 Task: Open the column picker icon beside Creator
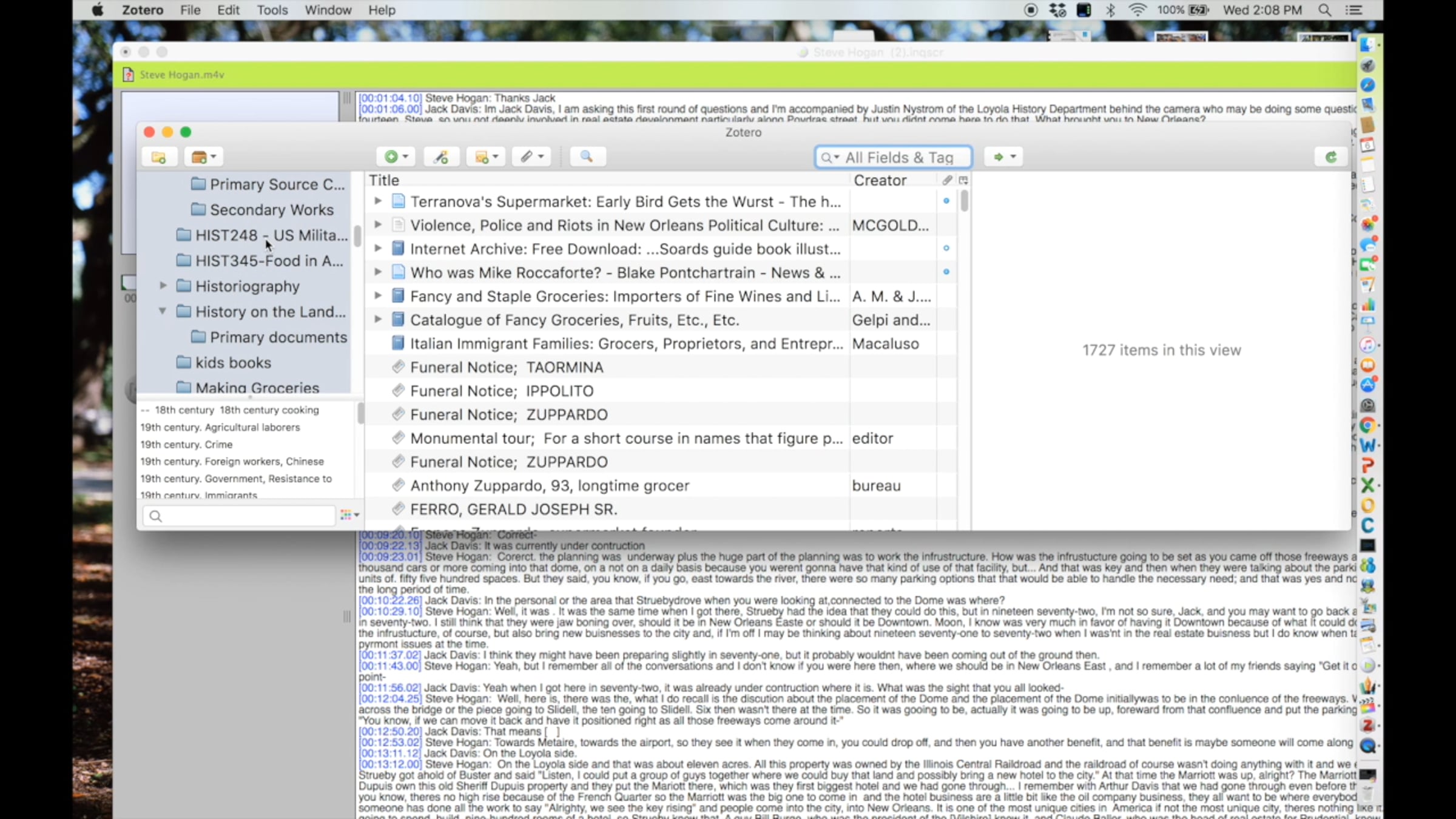click(963, 180)
